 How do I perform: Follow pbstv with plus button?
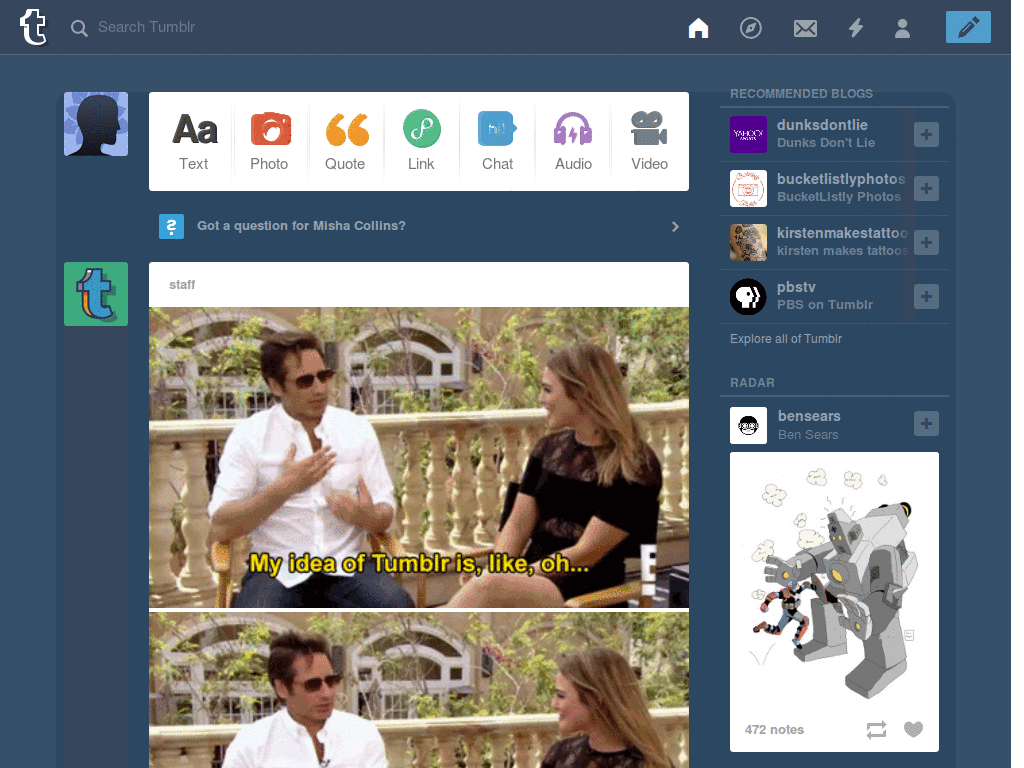click(926, 296)
